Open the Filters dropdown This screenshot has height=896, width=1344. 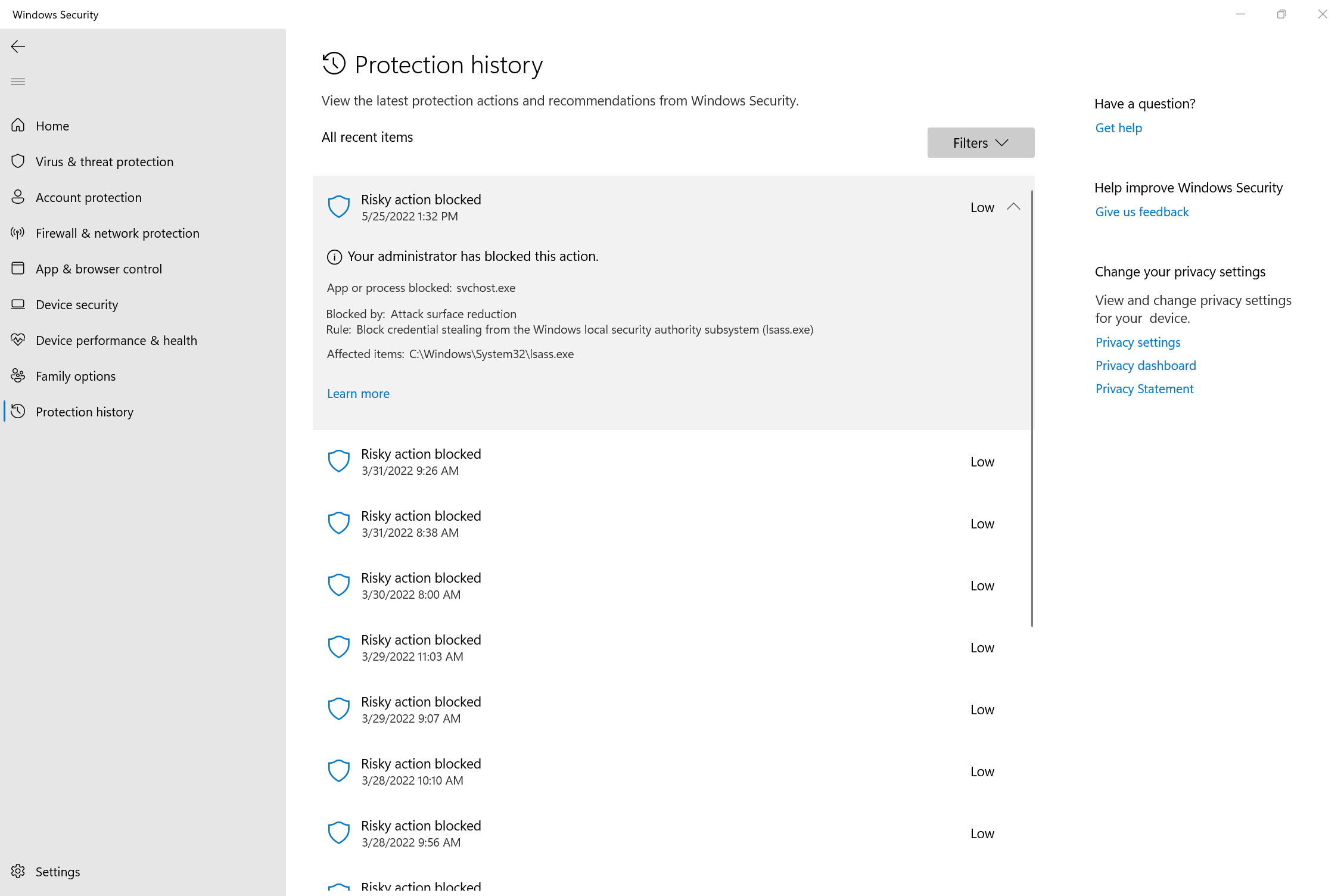[x=980, y=142]
